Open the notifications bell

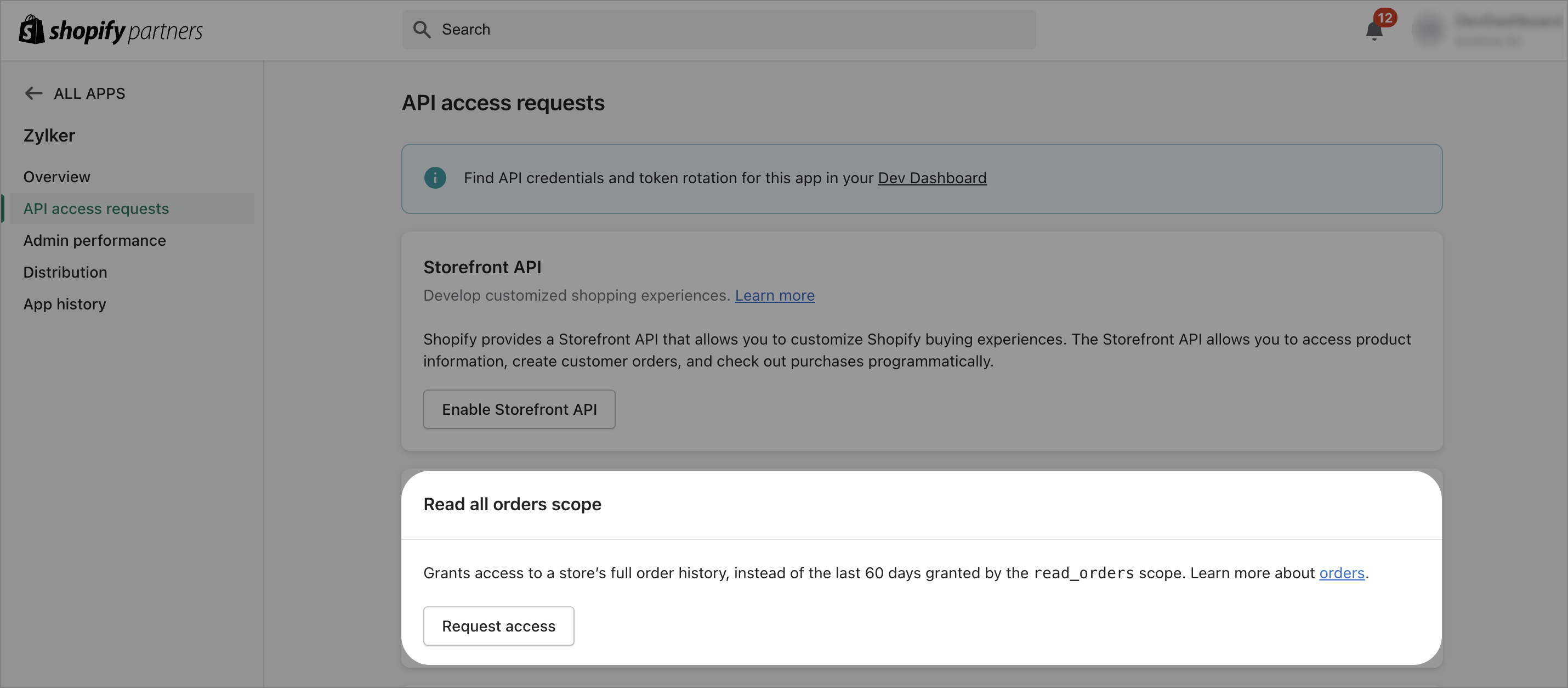click(1373, 31)
